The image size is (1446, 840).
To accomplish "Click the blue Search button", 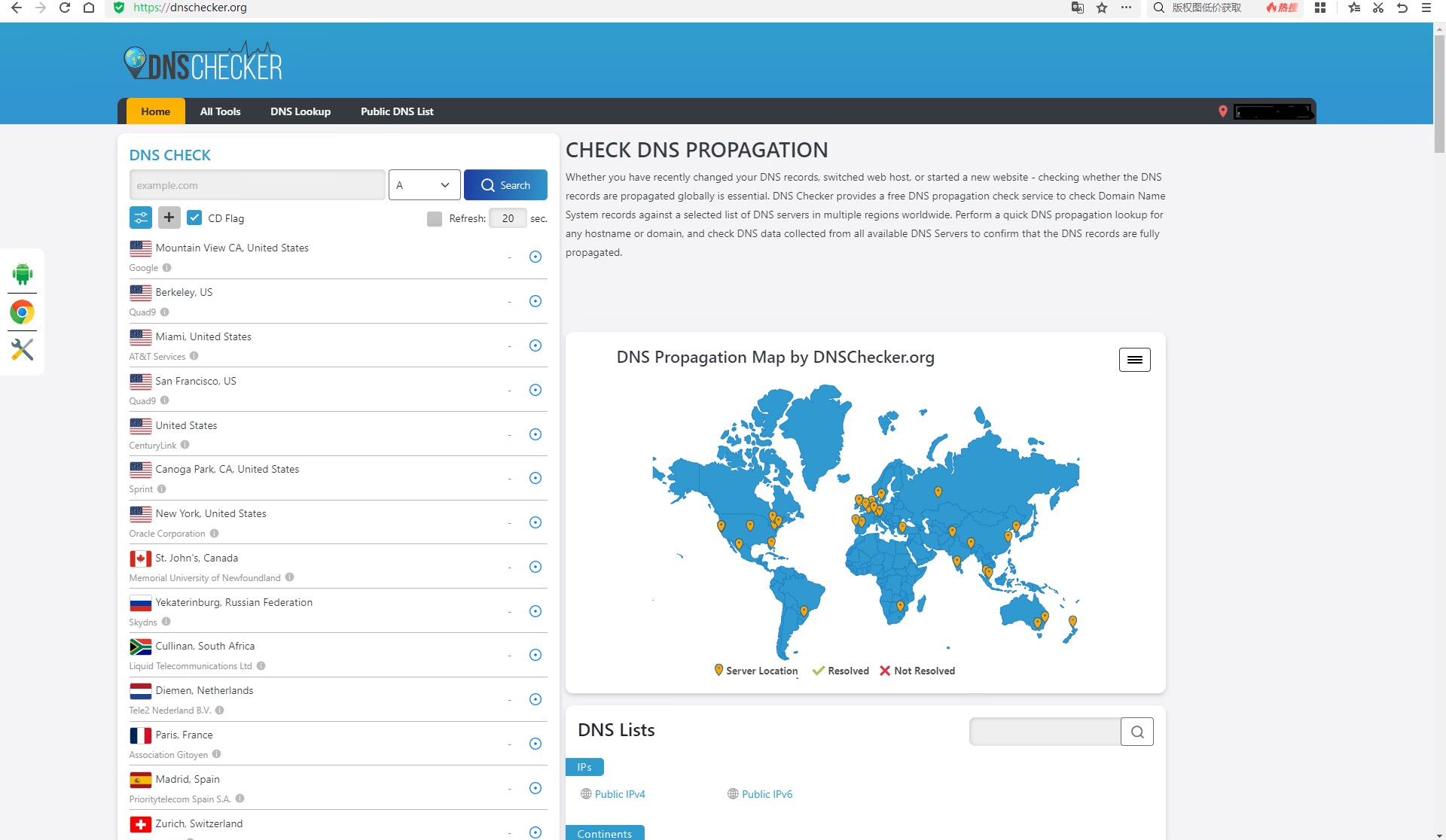I will point(505,185).
